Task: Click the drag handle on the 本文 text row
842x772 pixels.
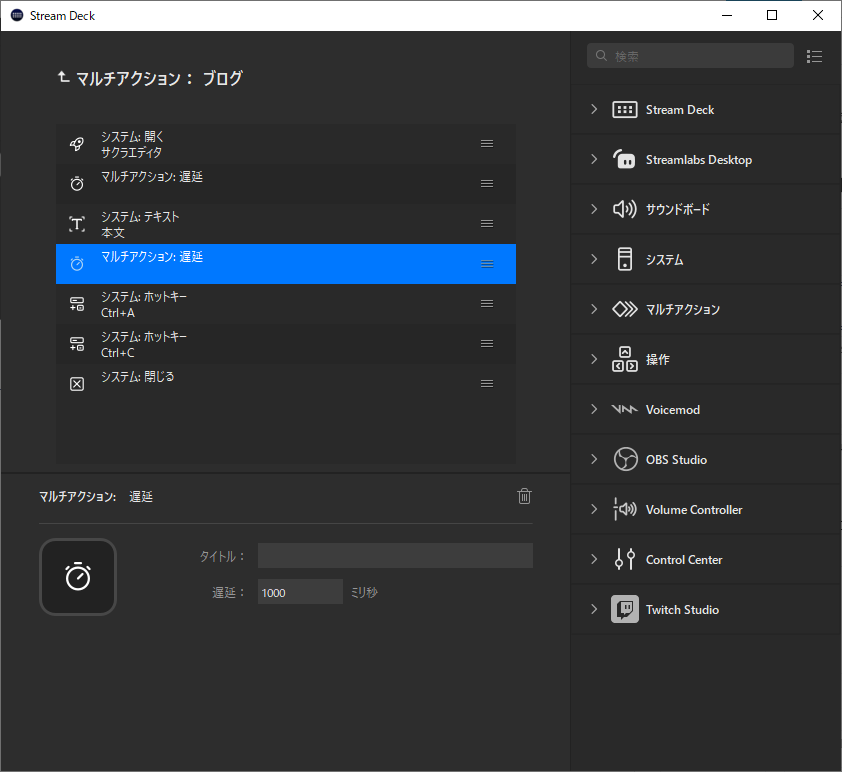Action: coord(487,223)
